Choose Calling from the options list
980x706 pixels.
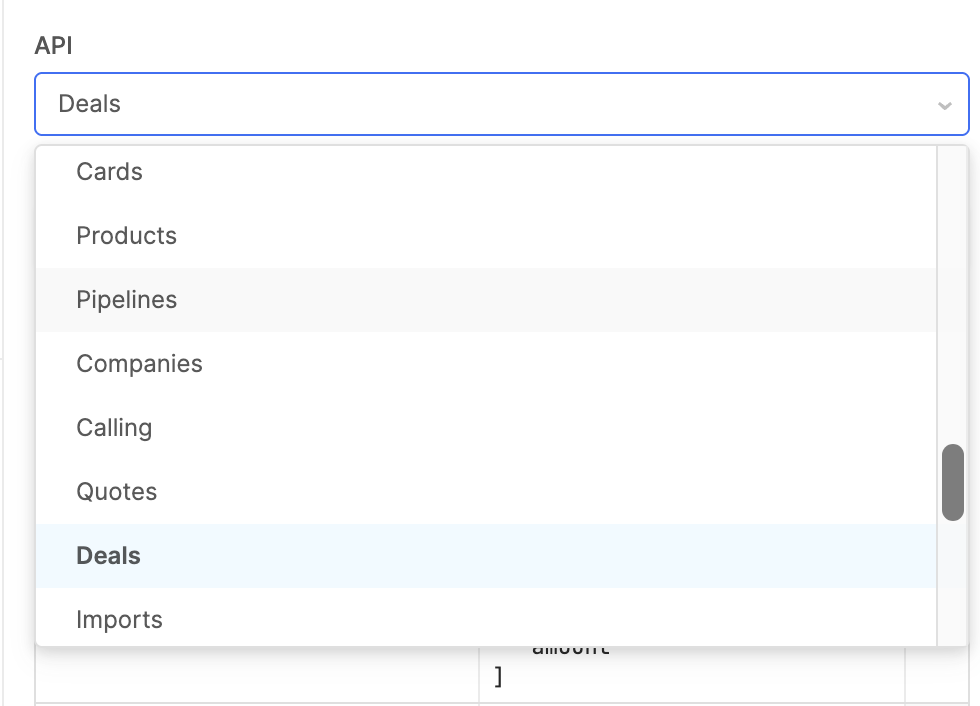tap(115, 428)
